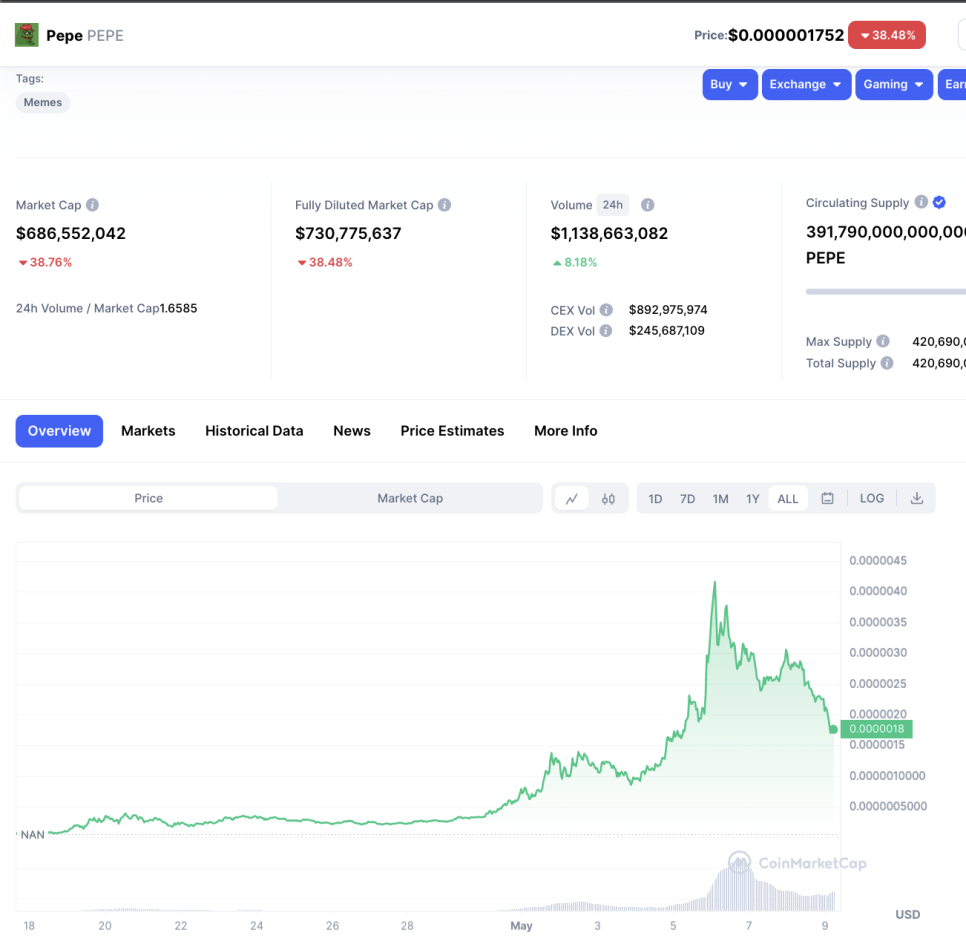Set chart range to ALL
Screen dimensions: 966x944
click(788, 499)
